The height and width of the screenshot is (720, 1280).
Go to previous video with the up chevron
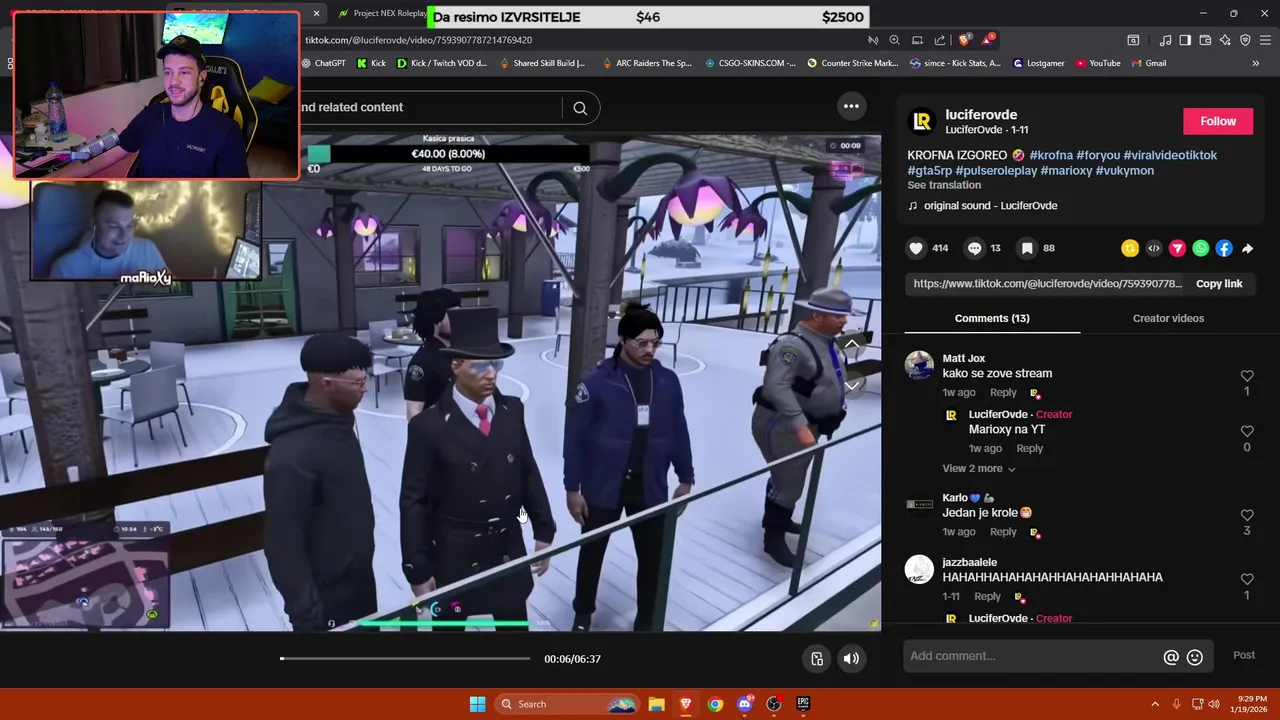pos(852,344)
